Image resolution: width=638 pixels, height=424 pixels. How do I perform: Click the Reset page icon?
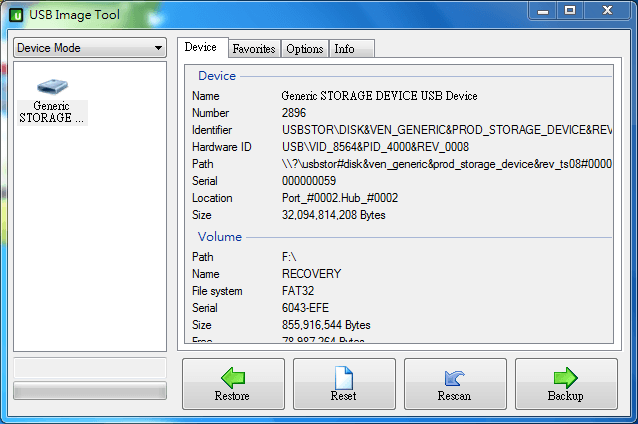tap(344, 378)
